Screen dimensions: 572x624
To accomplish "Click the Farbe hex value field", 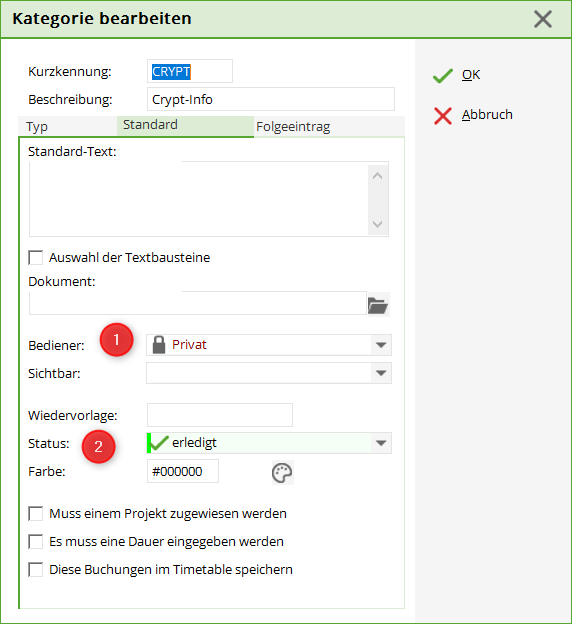I will [x=183, y=472].
